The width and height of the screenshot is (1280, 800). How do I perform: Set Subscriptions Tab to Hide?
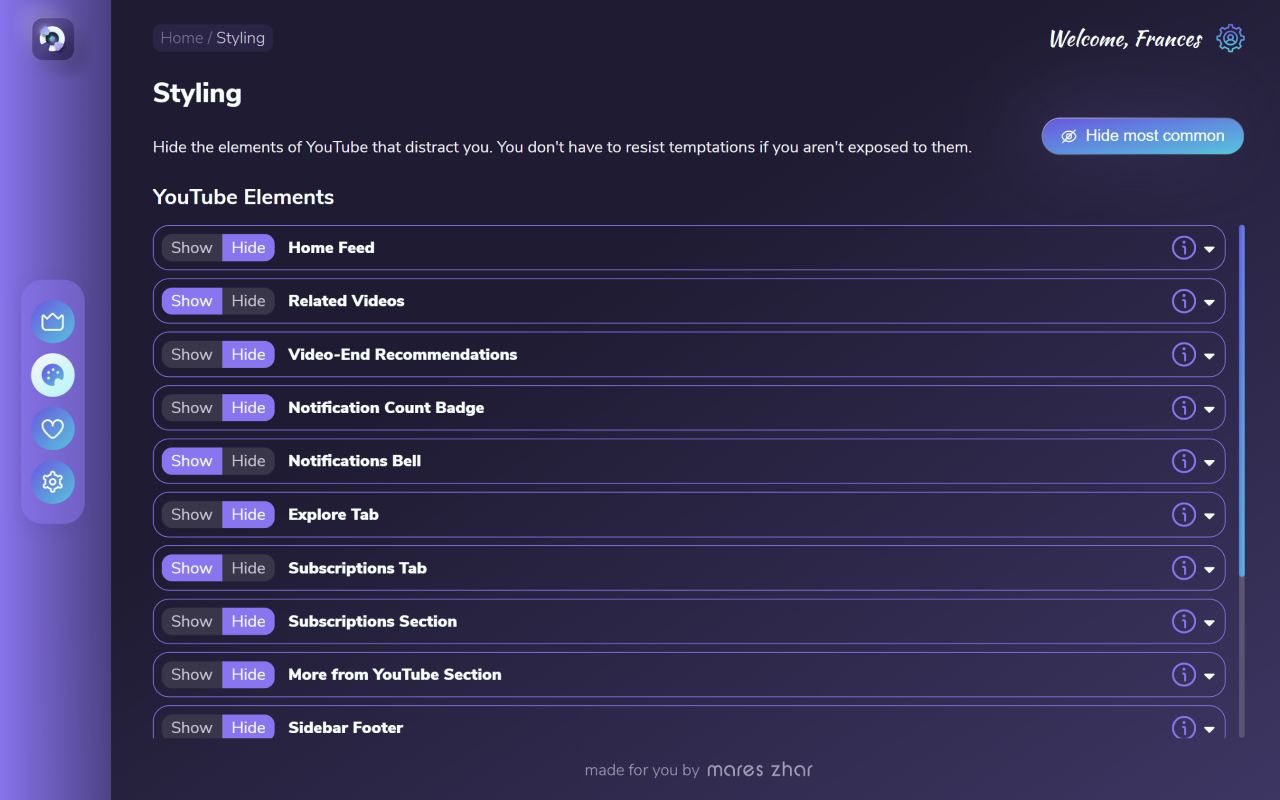(248, 568)
